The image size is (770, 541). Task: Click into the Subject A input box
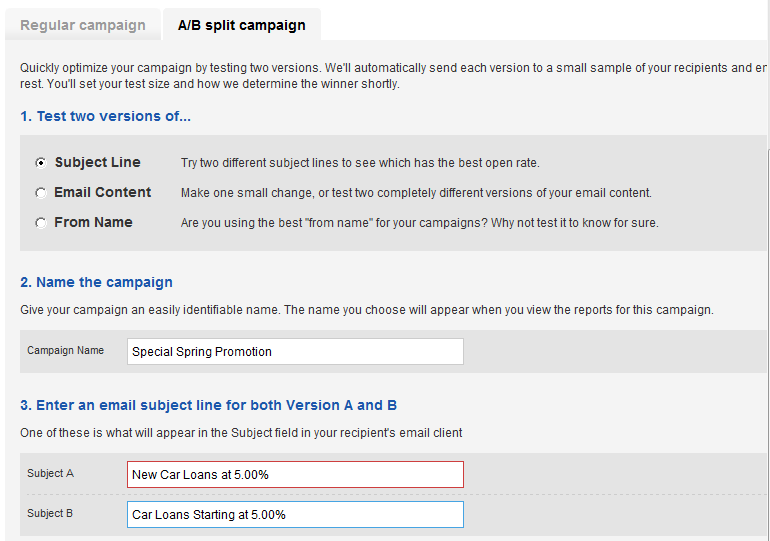coord(295,474)
